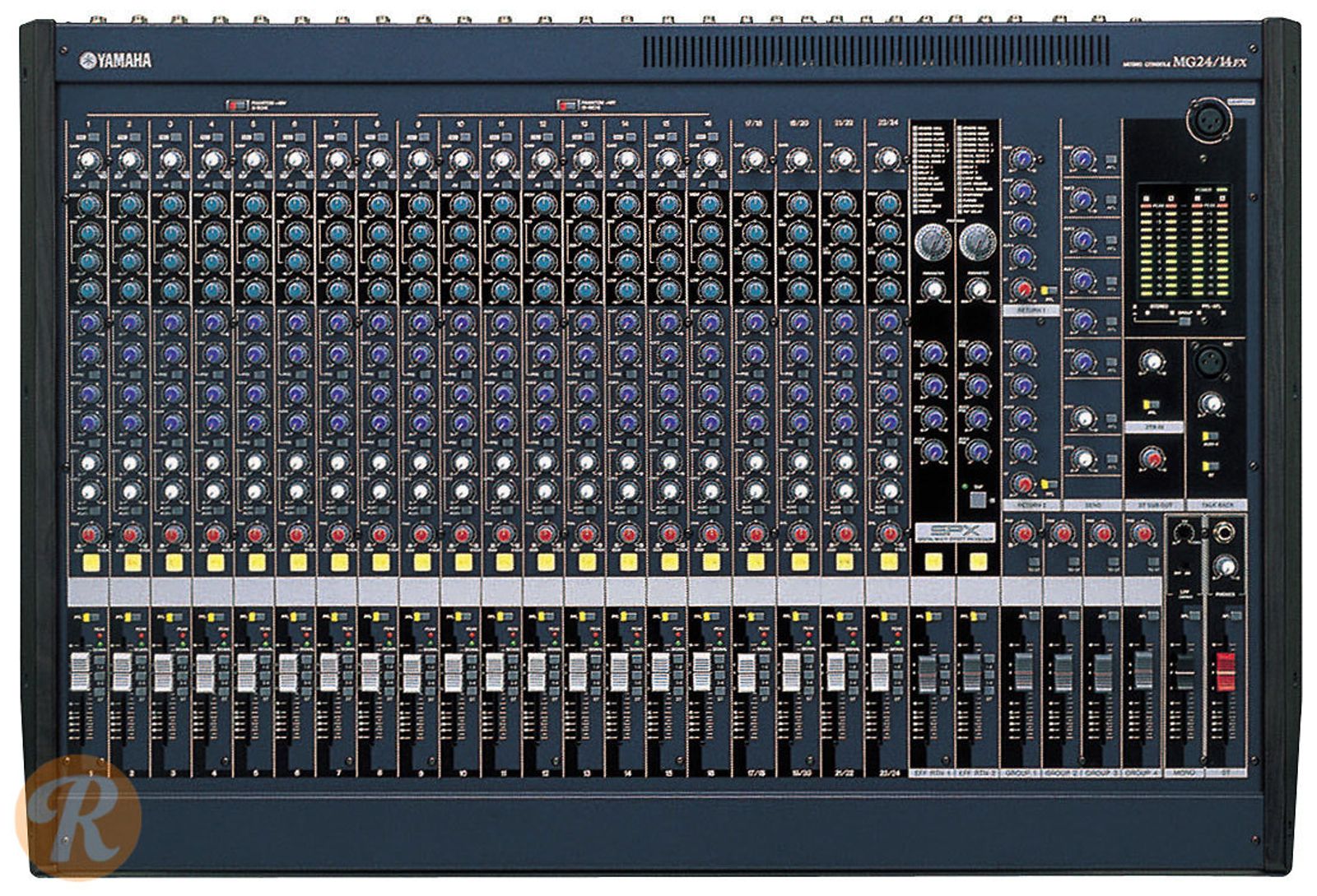Viewport: 1317px width, 896px height.
Task: Click the PHONES level knob
Action: pos(1226,566)
